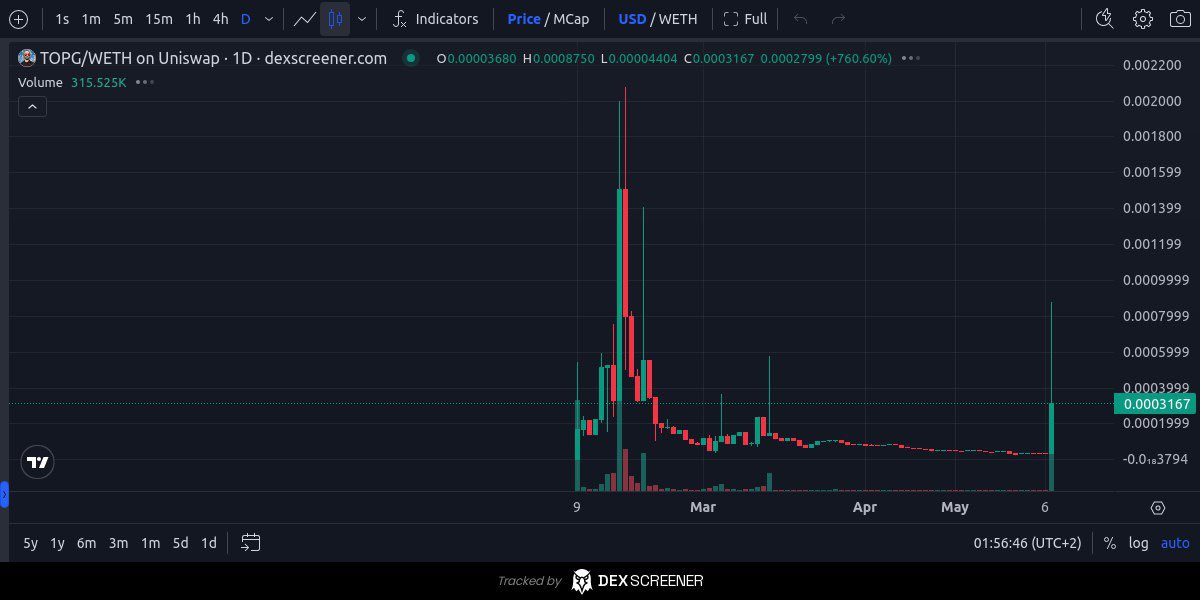Open chart settings gear
Viewport: 1200px width, 600px height.
pyautogui.click(x=1143, y=19)
